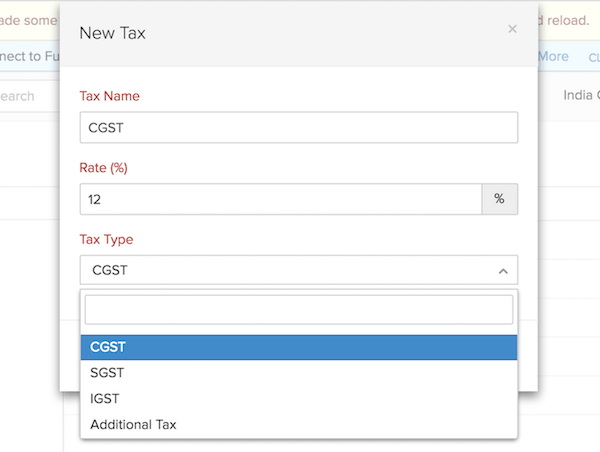This screenshot has width=600, height=452.
Task: Open the More link behind the dialog
Action: point(554,56)
